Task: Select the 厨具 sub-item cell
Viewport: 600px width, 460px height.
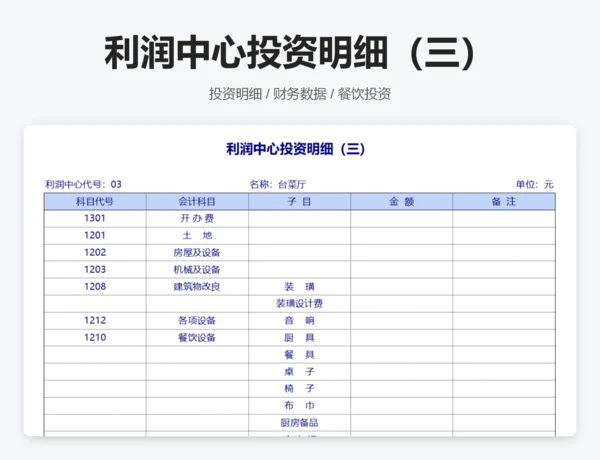Action: (299, 338)
